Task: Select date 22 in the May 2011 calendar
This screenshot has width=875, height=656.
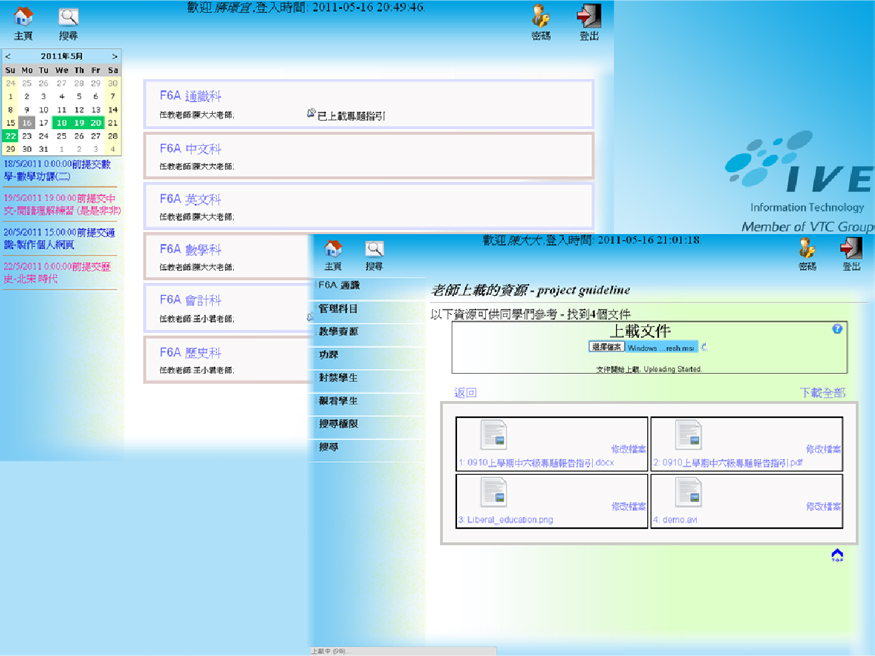Action: 10,136
